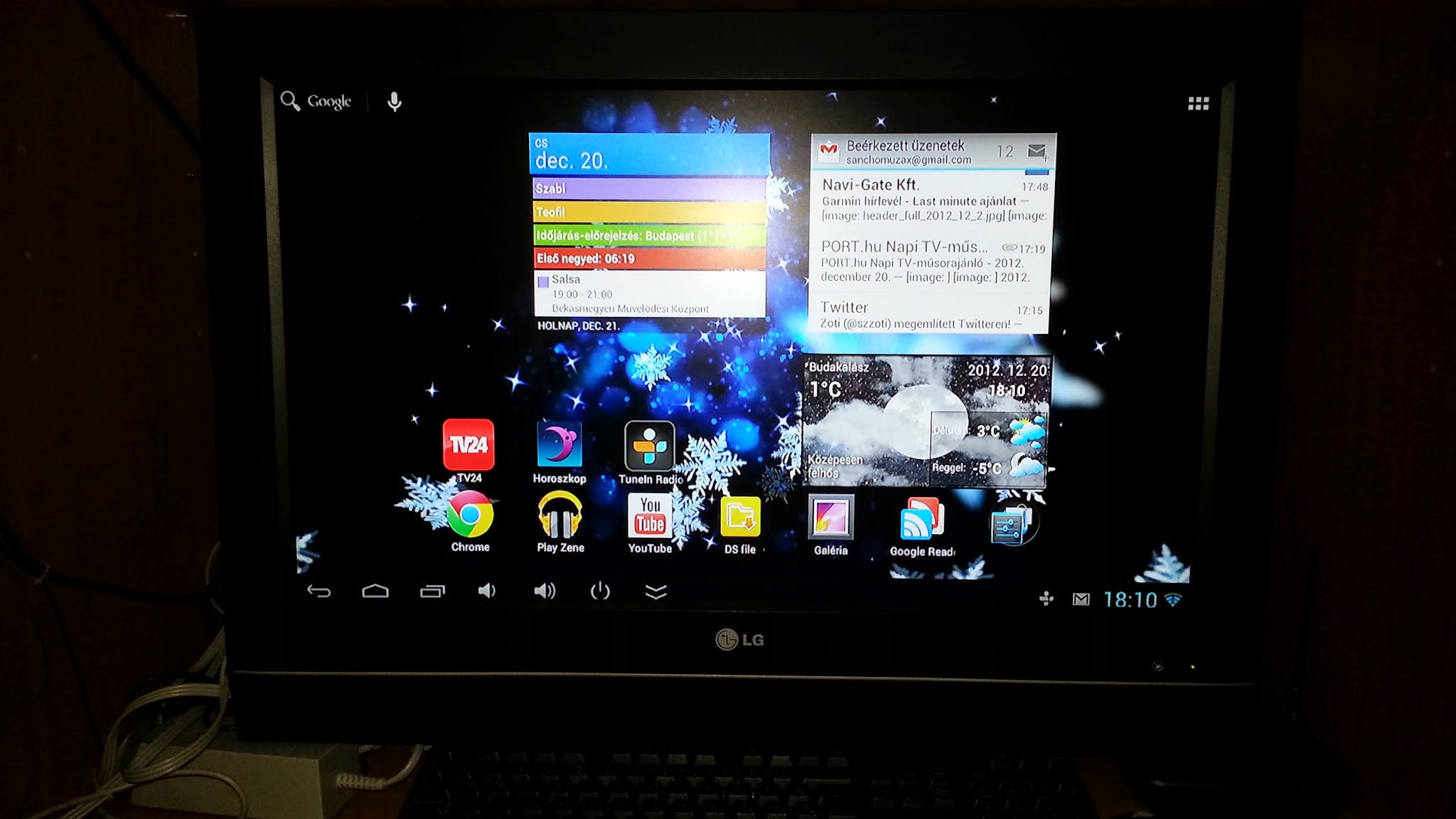Start voice search with microphone icon
The image size is (1456, 819).
pyautogui.click(x=395, y=102)
